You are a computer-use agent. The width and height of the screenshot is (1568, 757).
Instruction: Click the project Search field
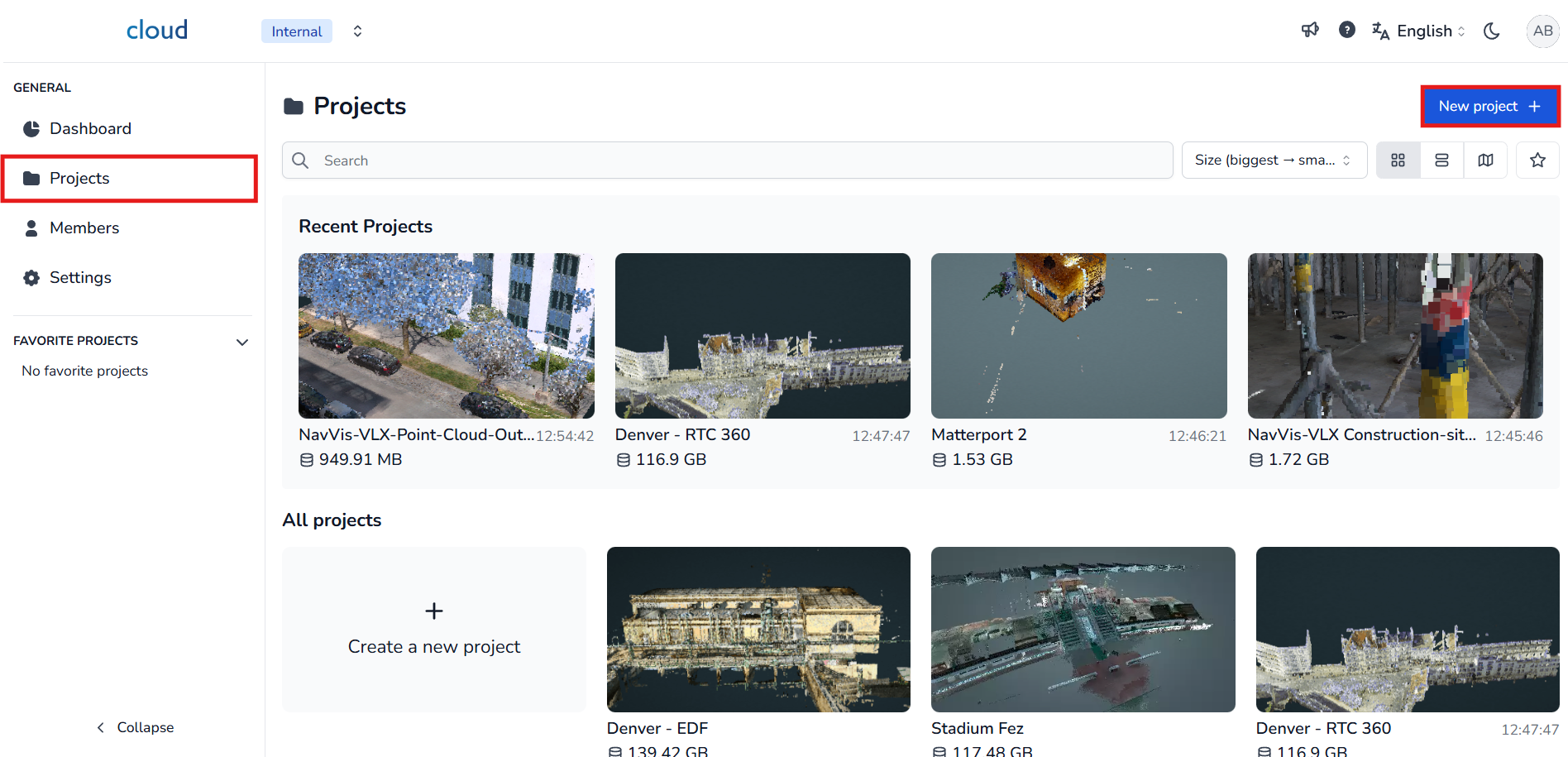point(728,161)
